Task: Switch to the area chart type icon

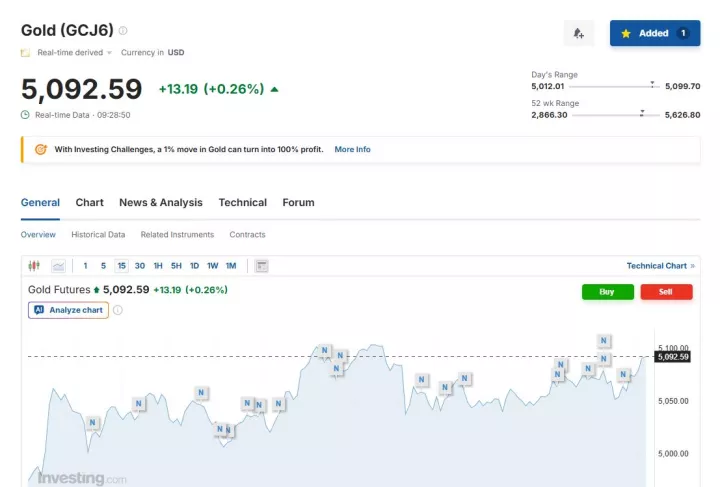Action: [58, 266]
